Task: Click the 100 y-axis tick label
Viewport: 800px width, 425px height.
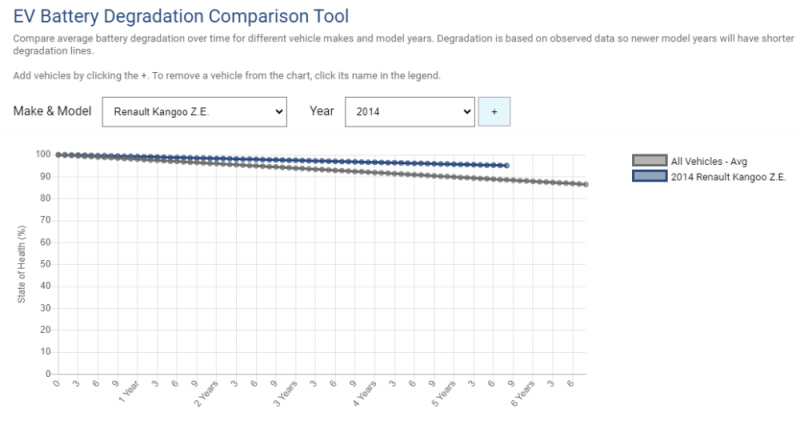Action: tap(42, 154)
